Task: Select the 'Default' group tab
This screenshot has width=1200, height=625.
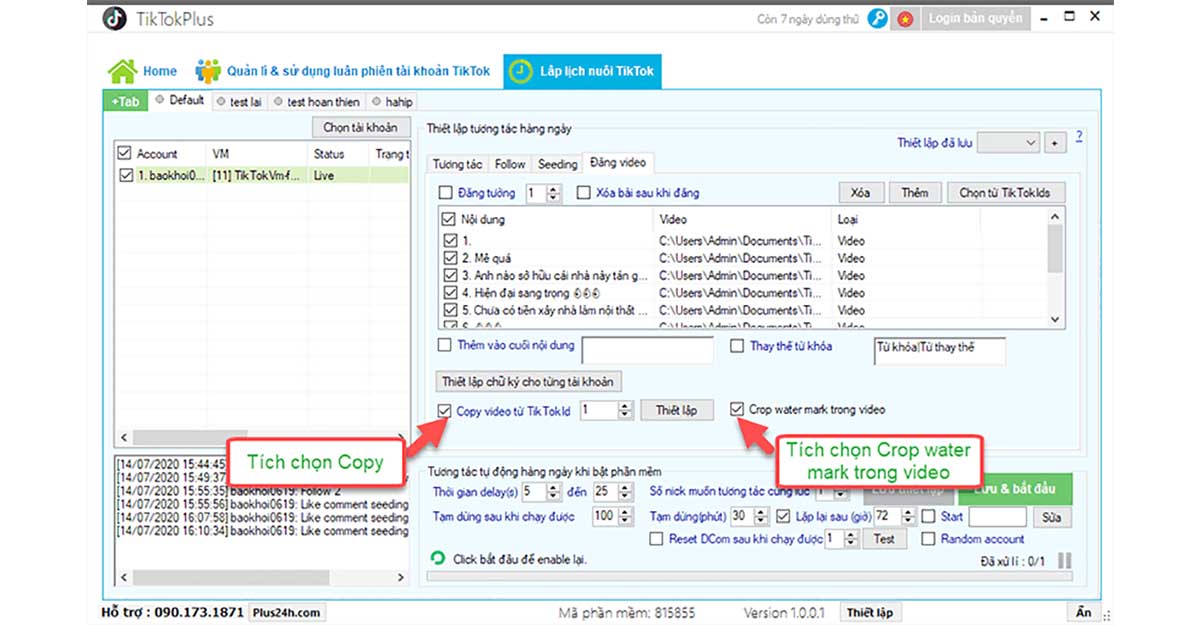Action: click(180, 100)
